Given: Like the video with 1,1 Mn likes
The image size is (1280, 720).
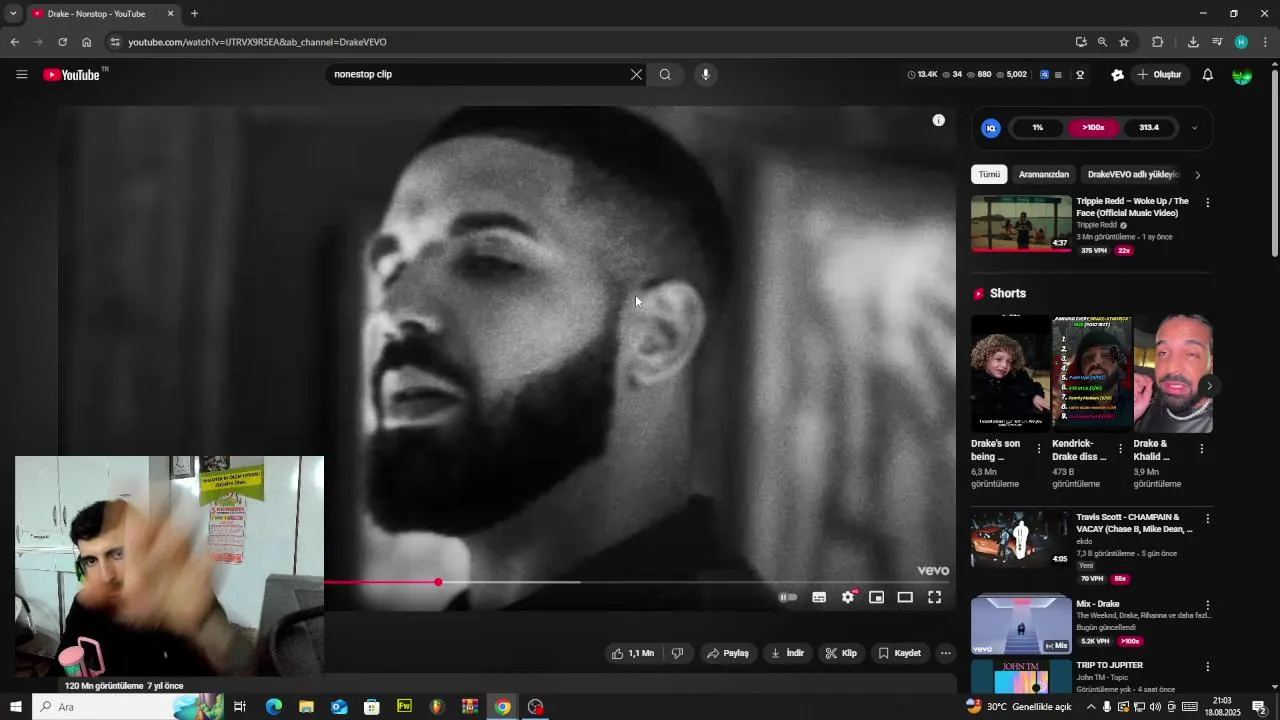Looking at the screenshot, I should [633, 653].
